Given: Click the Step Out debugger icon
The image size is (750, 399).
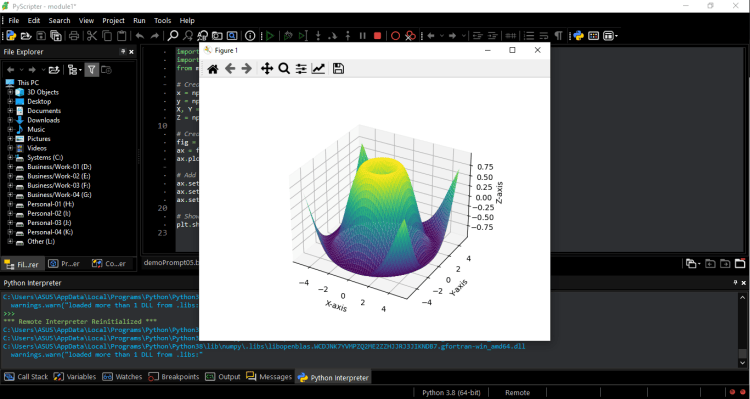Looking at the screenshot, I should [x=348, y=35].
